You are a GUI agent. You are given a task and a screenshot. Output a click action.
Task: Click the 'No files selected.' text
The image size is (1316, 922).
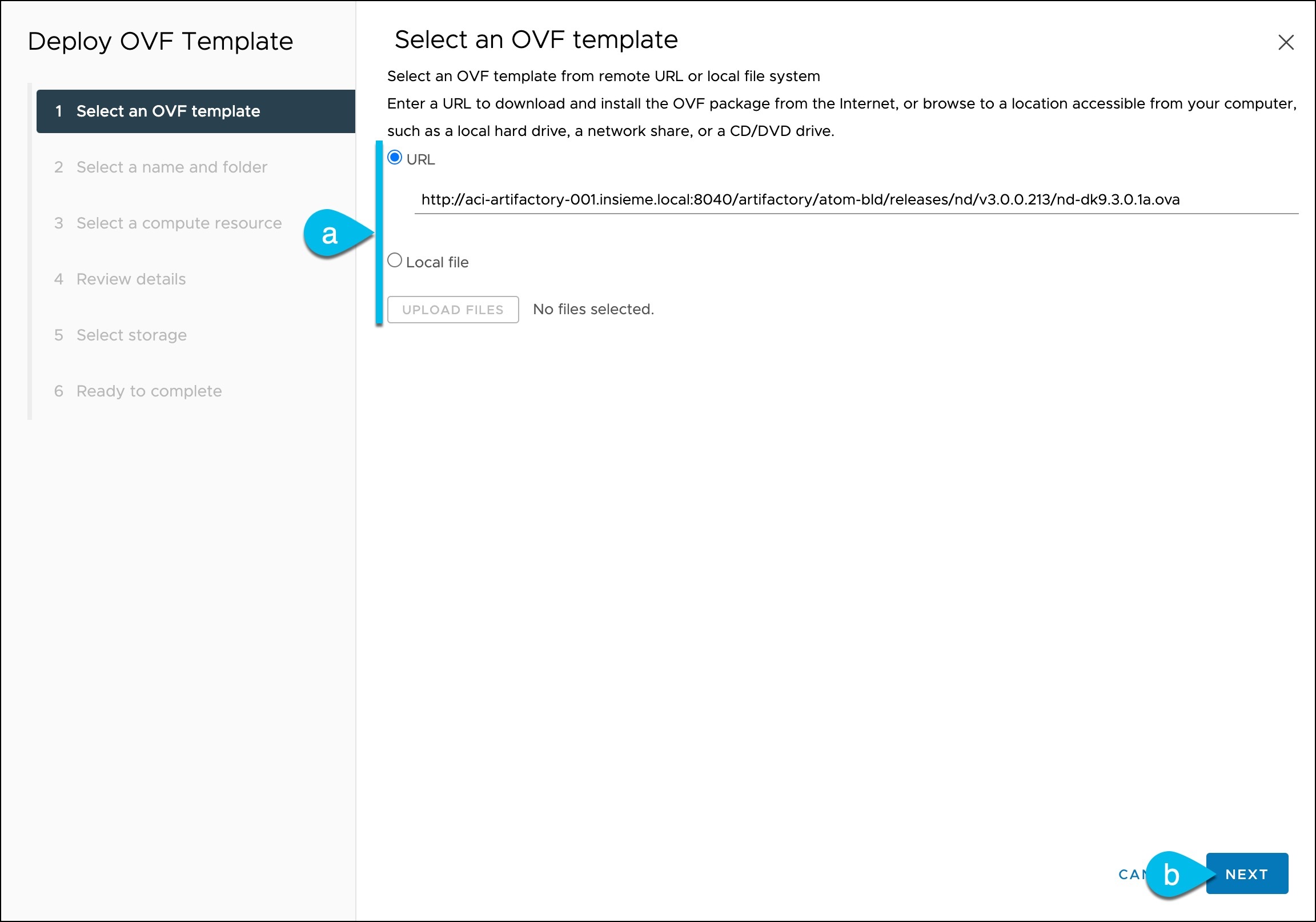[x=593, y=309]
